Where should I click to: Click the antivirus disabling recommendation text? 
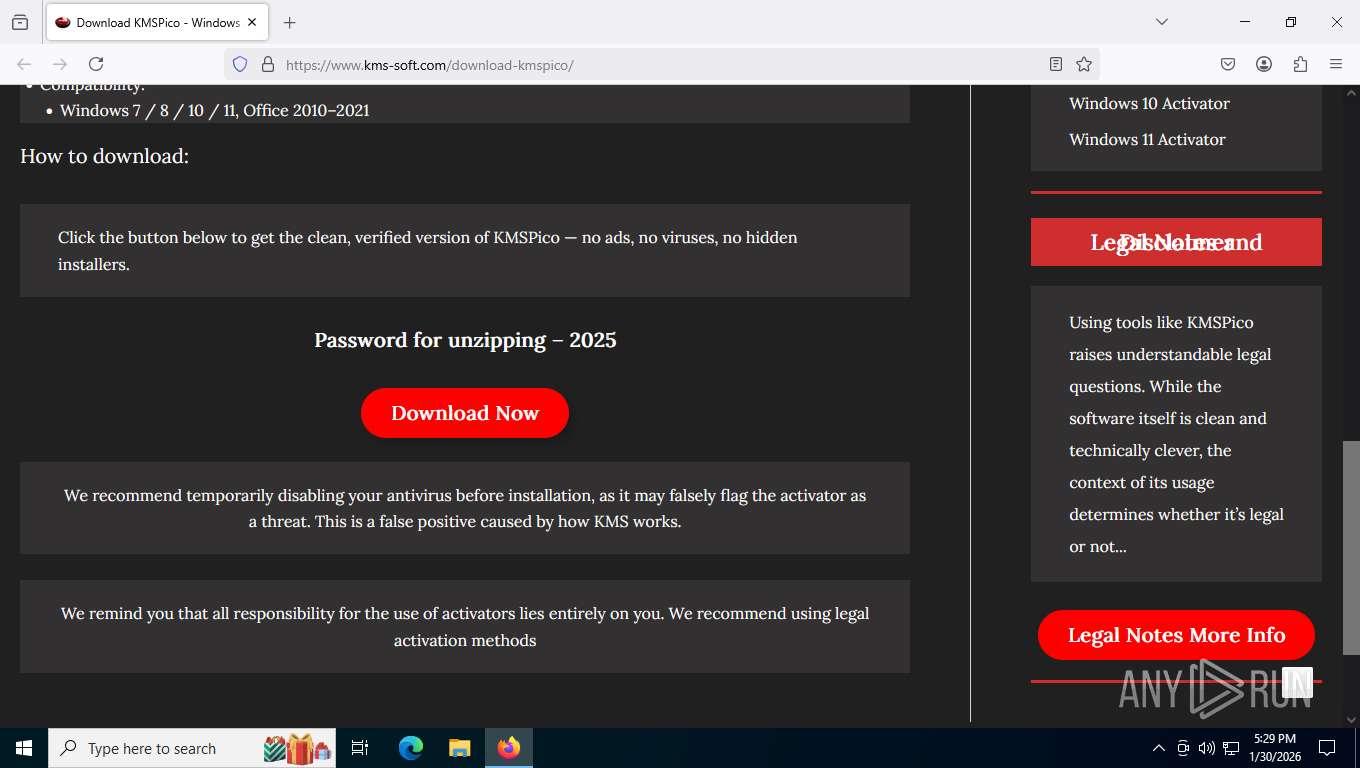click(465, 508)
